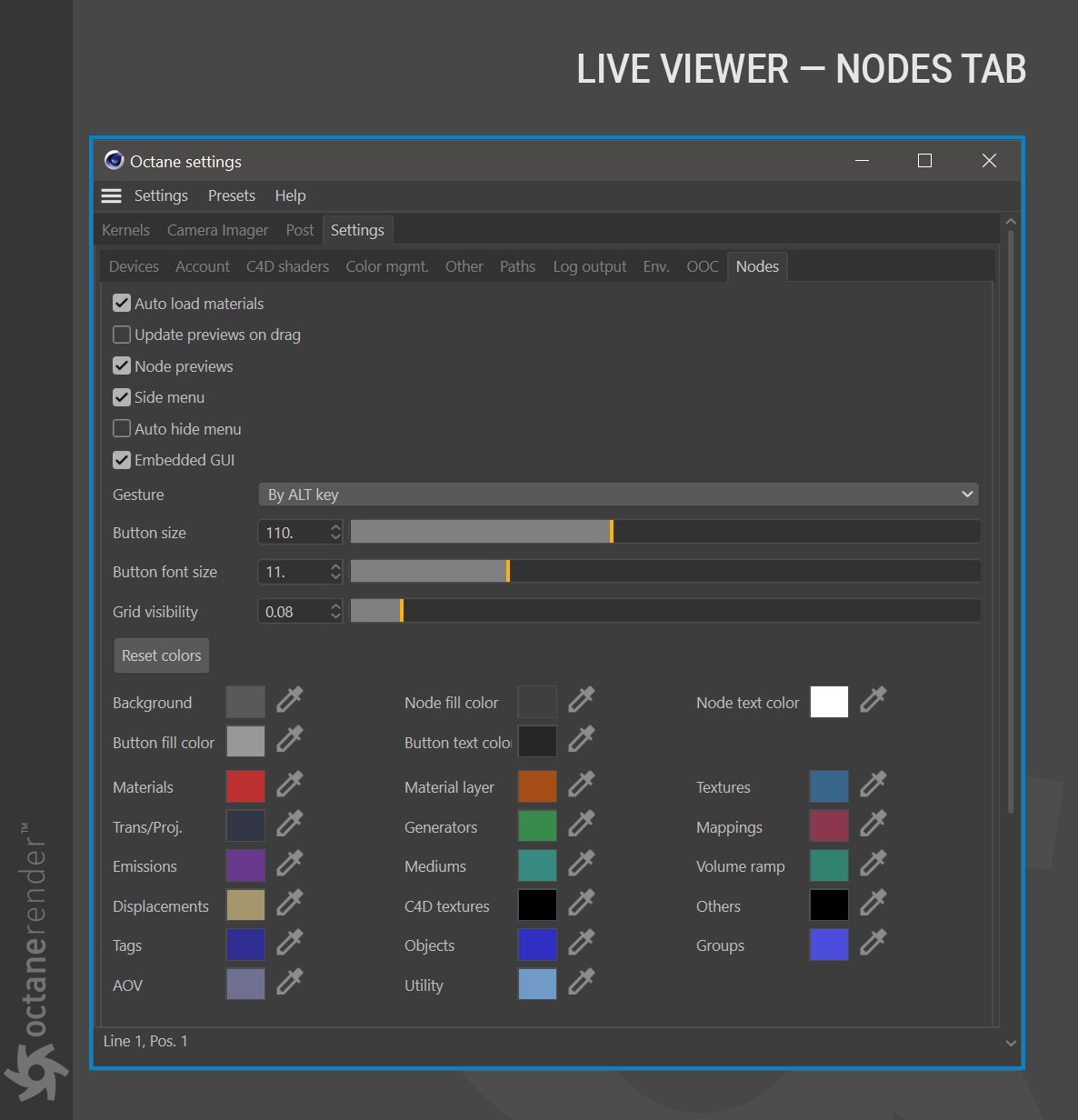
Task: Click the Grid visibility value field
Action: [293, 612]
